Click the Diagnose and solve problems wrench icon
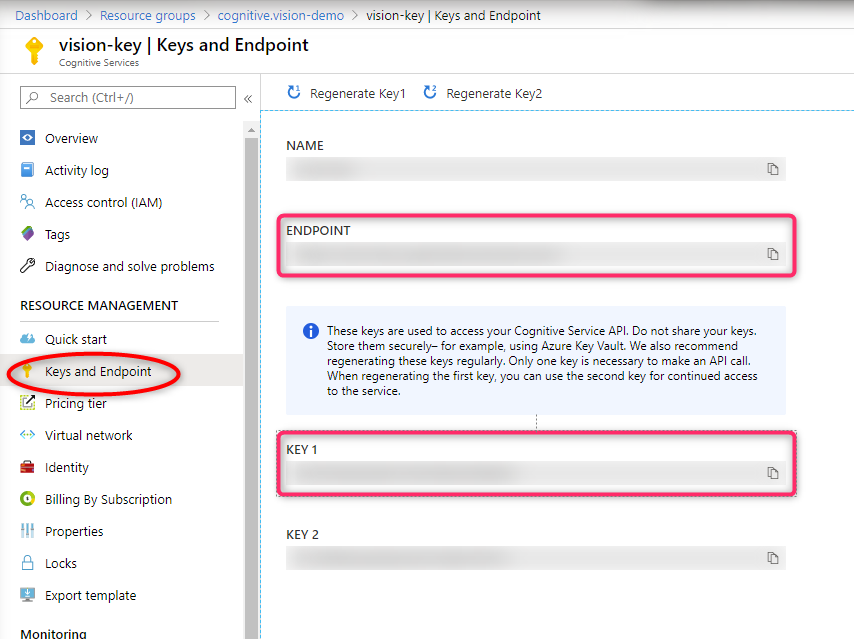Image resolution: width=854 pixels, height=639 pixels. click(27, 266)
